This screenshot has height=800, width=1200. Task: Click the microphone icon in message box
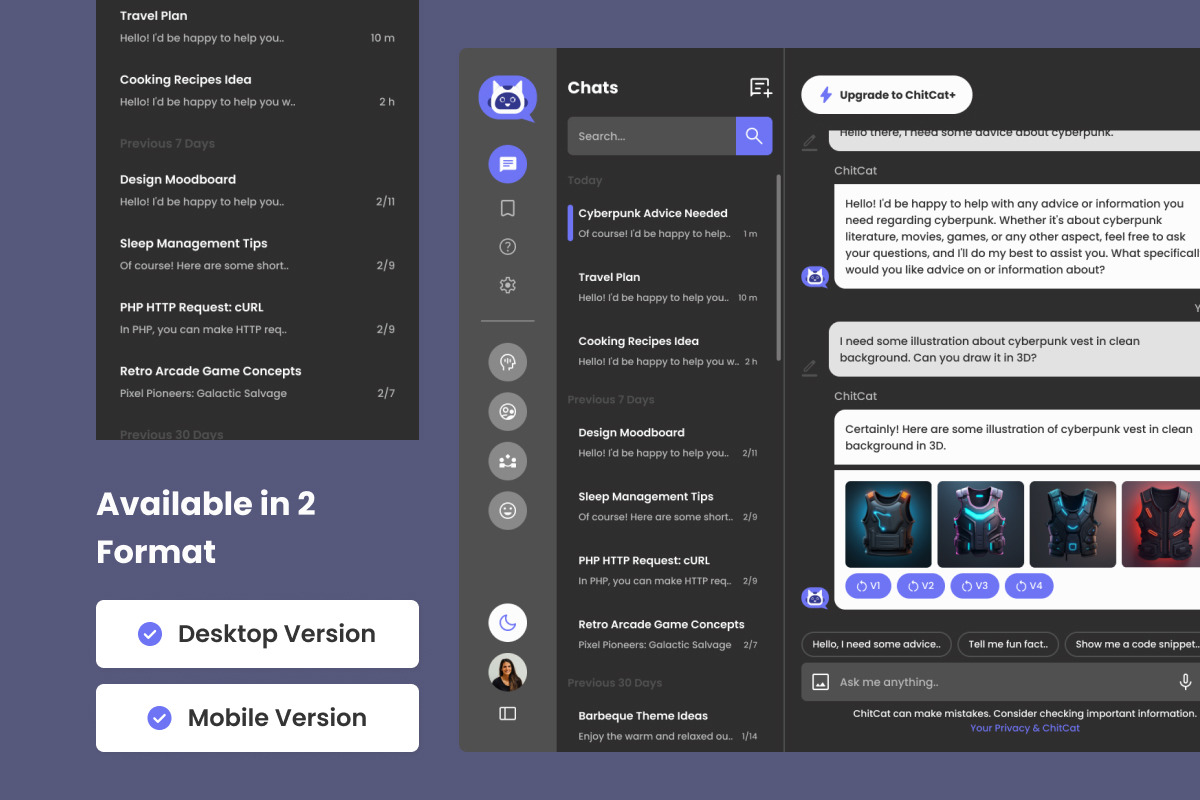click(1185, 682)
